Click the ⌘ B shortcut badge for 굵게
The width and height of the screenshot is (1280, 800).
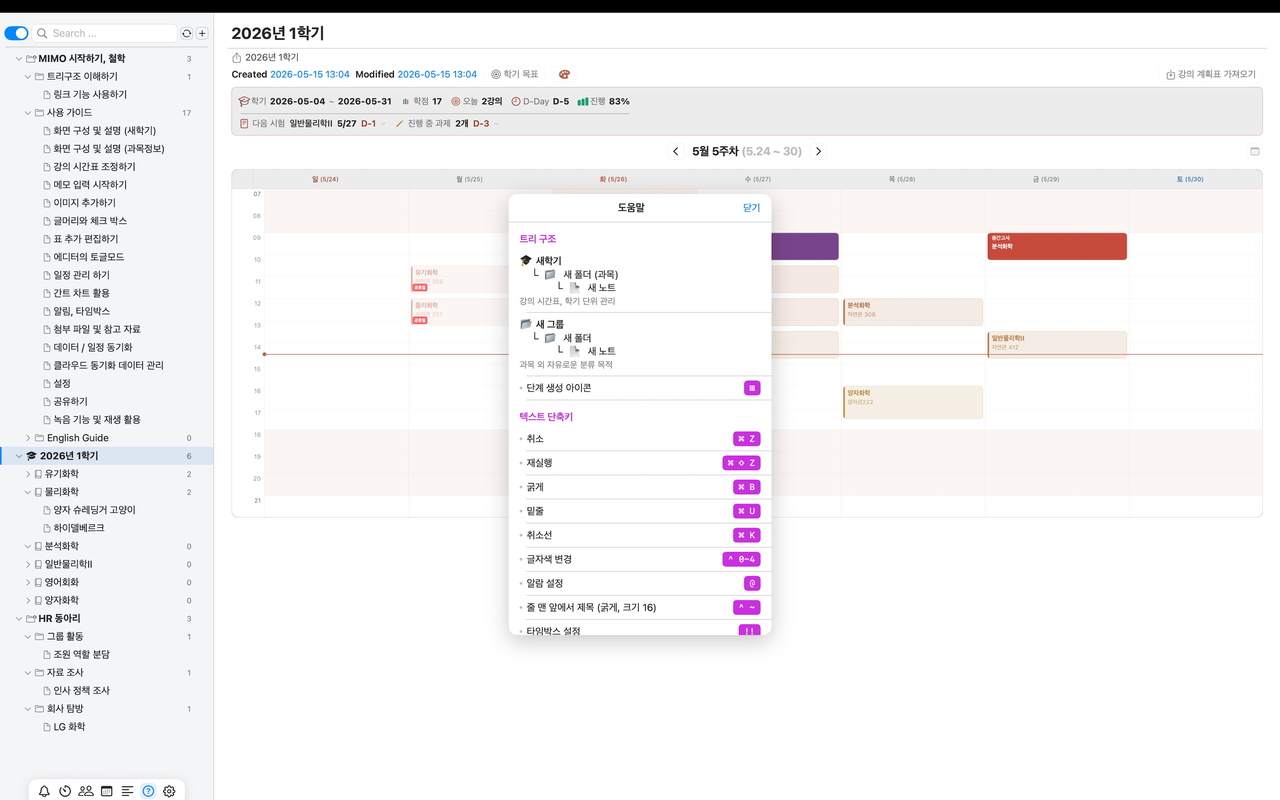(747, 487)
